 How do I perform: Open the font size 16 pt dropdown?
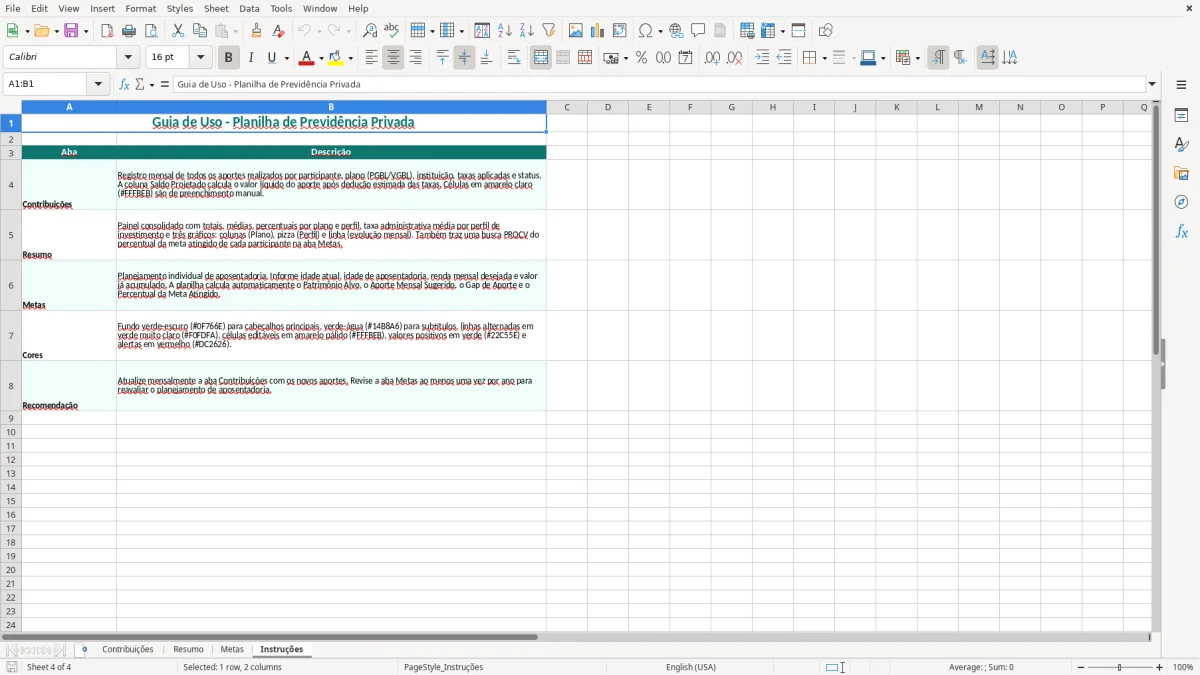pos(200,58)
